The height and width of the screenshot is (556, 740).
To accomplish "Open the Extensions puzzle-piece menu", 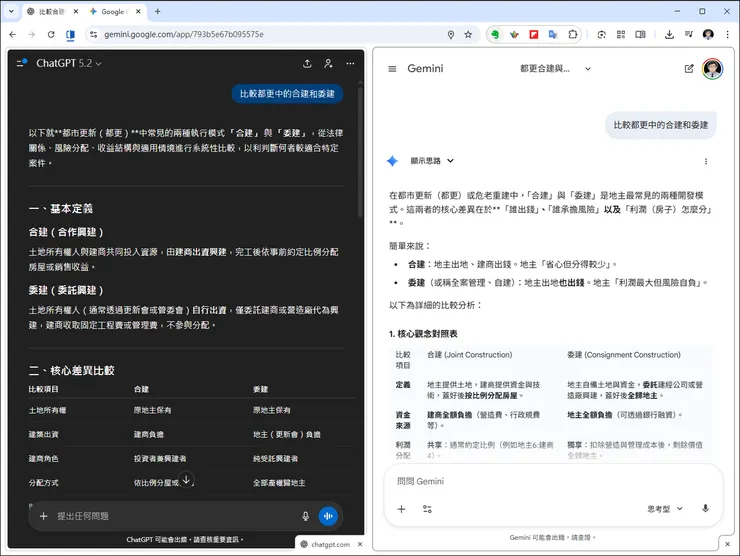I will click(x=572, y=34).
